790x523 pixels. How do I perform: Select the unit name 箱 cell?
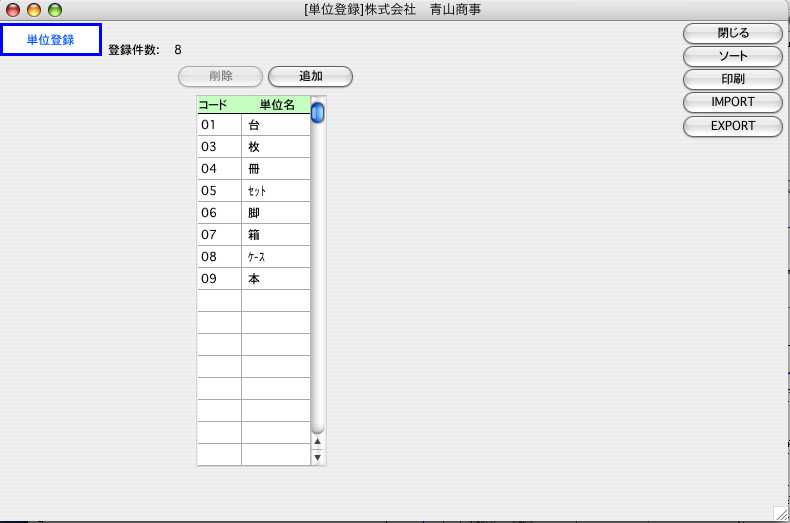pos(275,235)
